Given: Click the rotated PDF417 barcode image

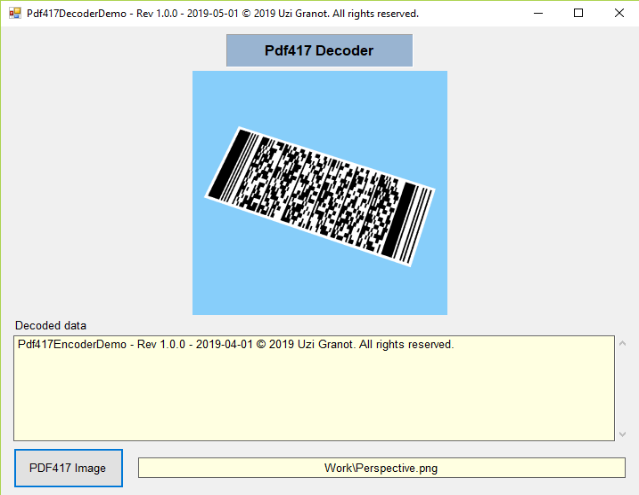Looking at the screenshot, I should (320, 196).
